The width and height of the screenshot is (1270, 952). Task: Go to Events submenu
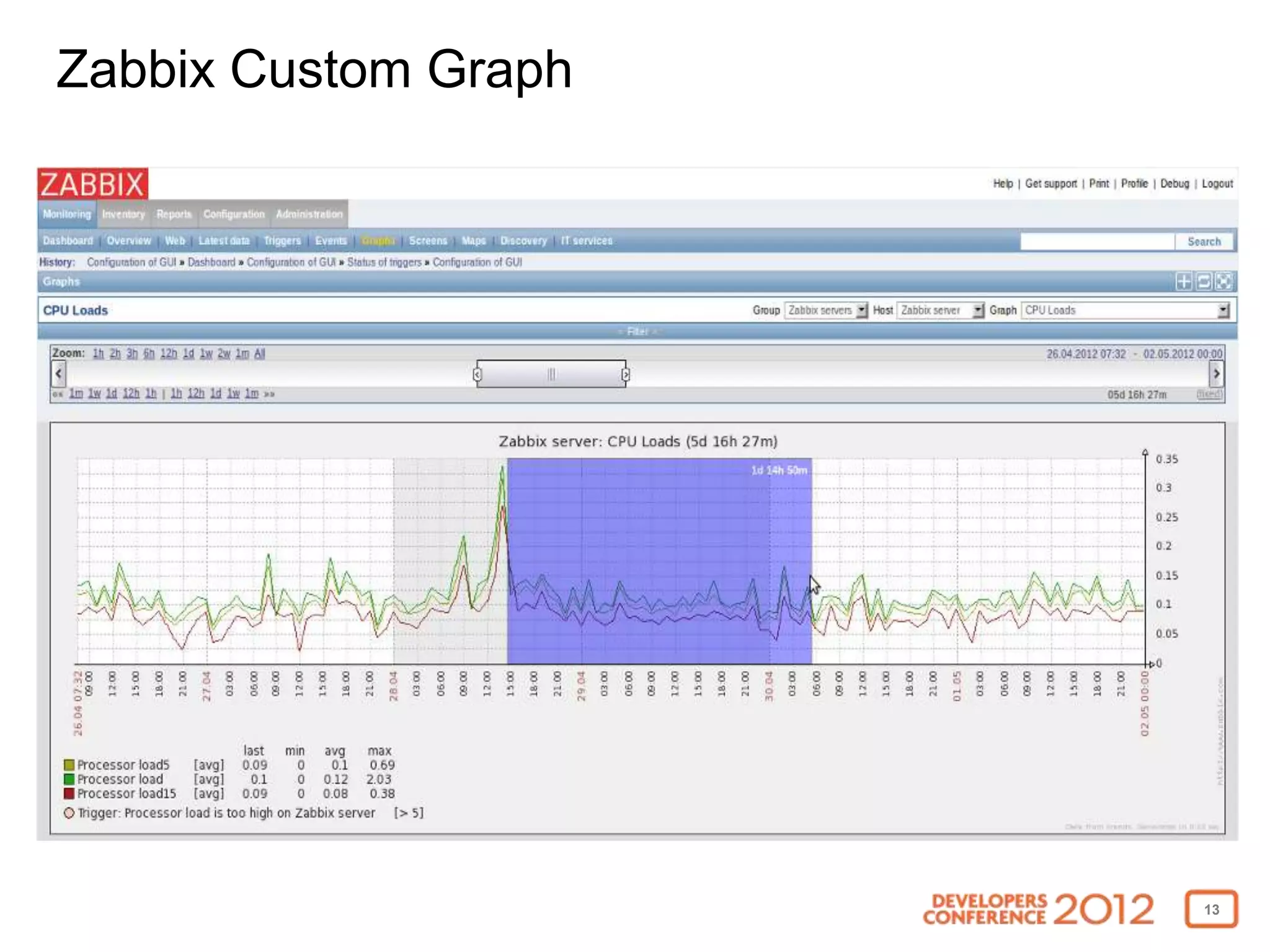(331, 241)
